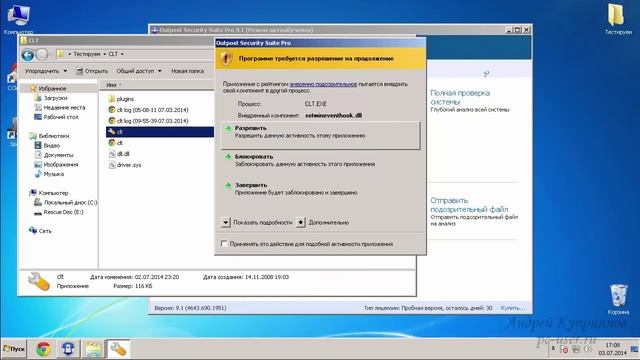Select the dll.dll file
Viewport: 640px width, 360px height.
pos(119,154)
